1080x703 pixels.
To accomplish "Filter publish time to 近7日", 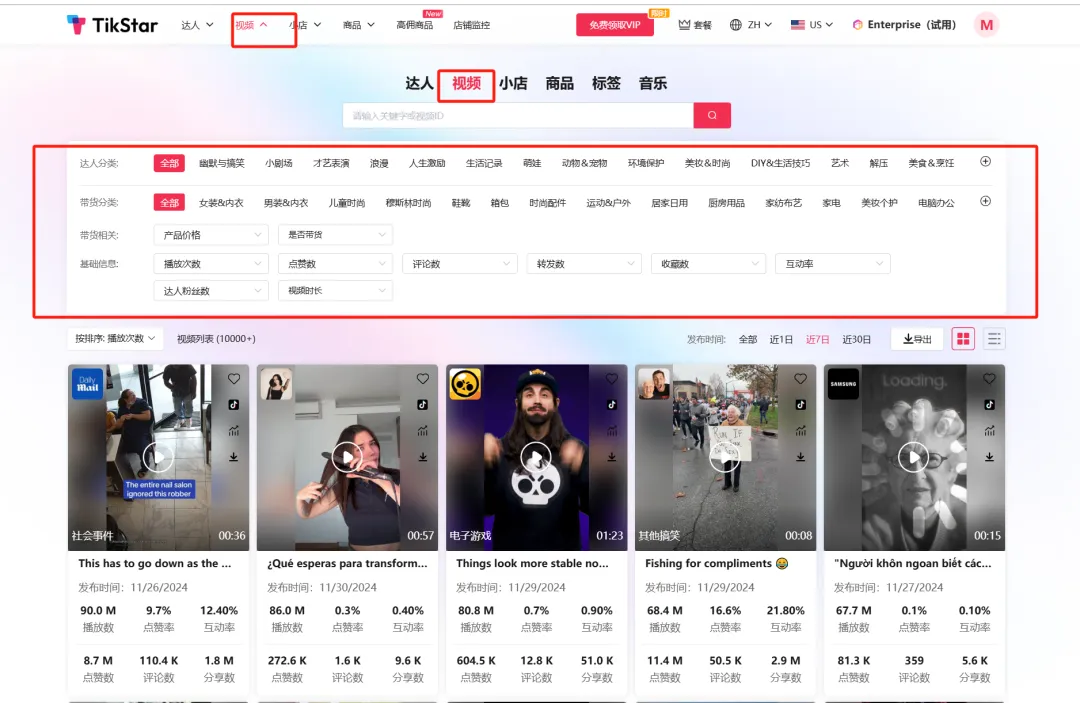I will tap(818, 339).
